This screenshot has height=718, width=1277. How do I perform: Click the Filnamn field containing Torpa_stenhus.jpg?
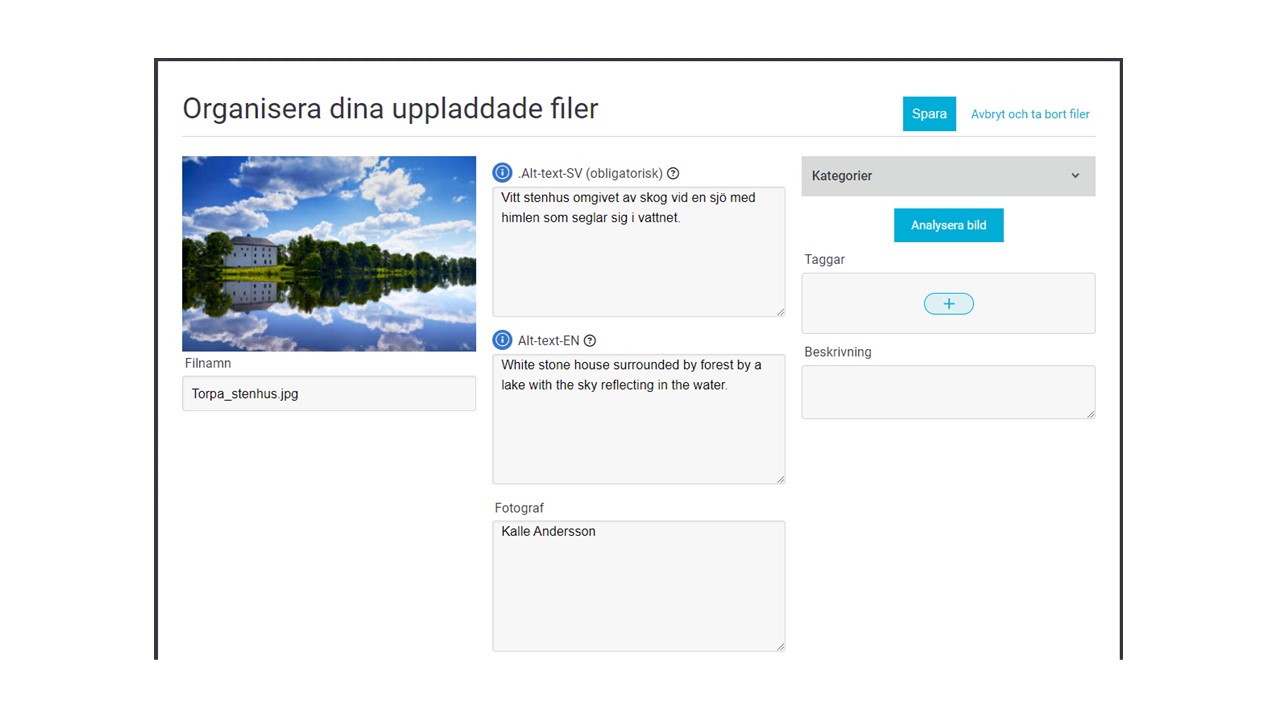click(x=329, y=394)
